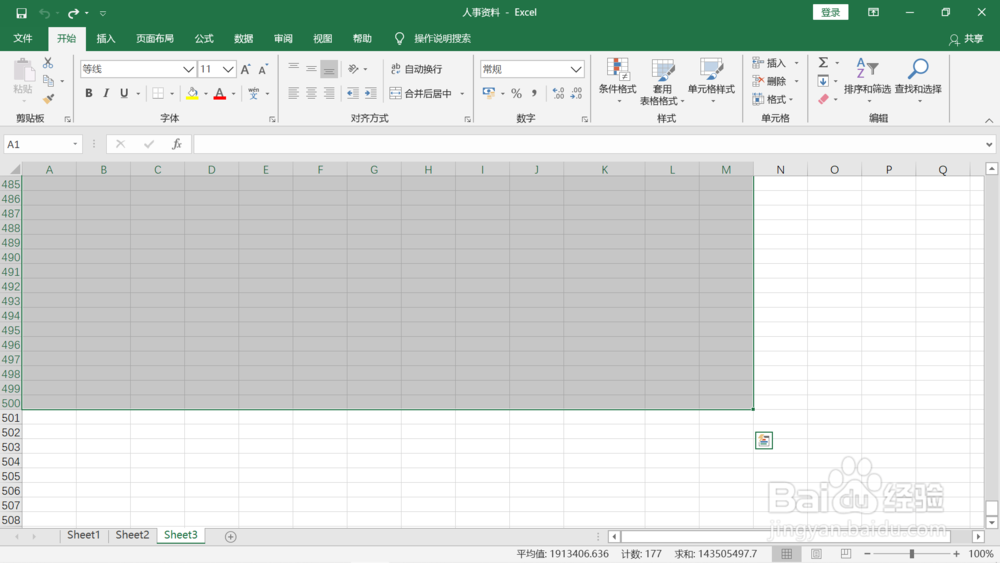1000x563 pixels.
Task: Collapse the ribbon
Action: point(989,121)
